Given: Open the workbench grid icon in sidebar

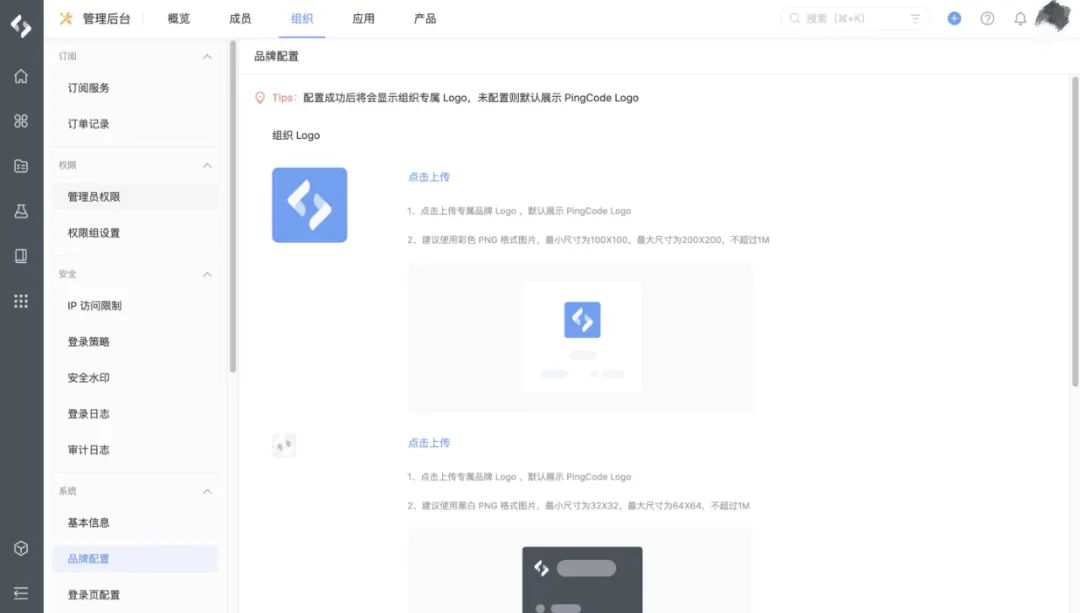Looking at the screenshot, I should (20, 120).
